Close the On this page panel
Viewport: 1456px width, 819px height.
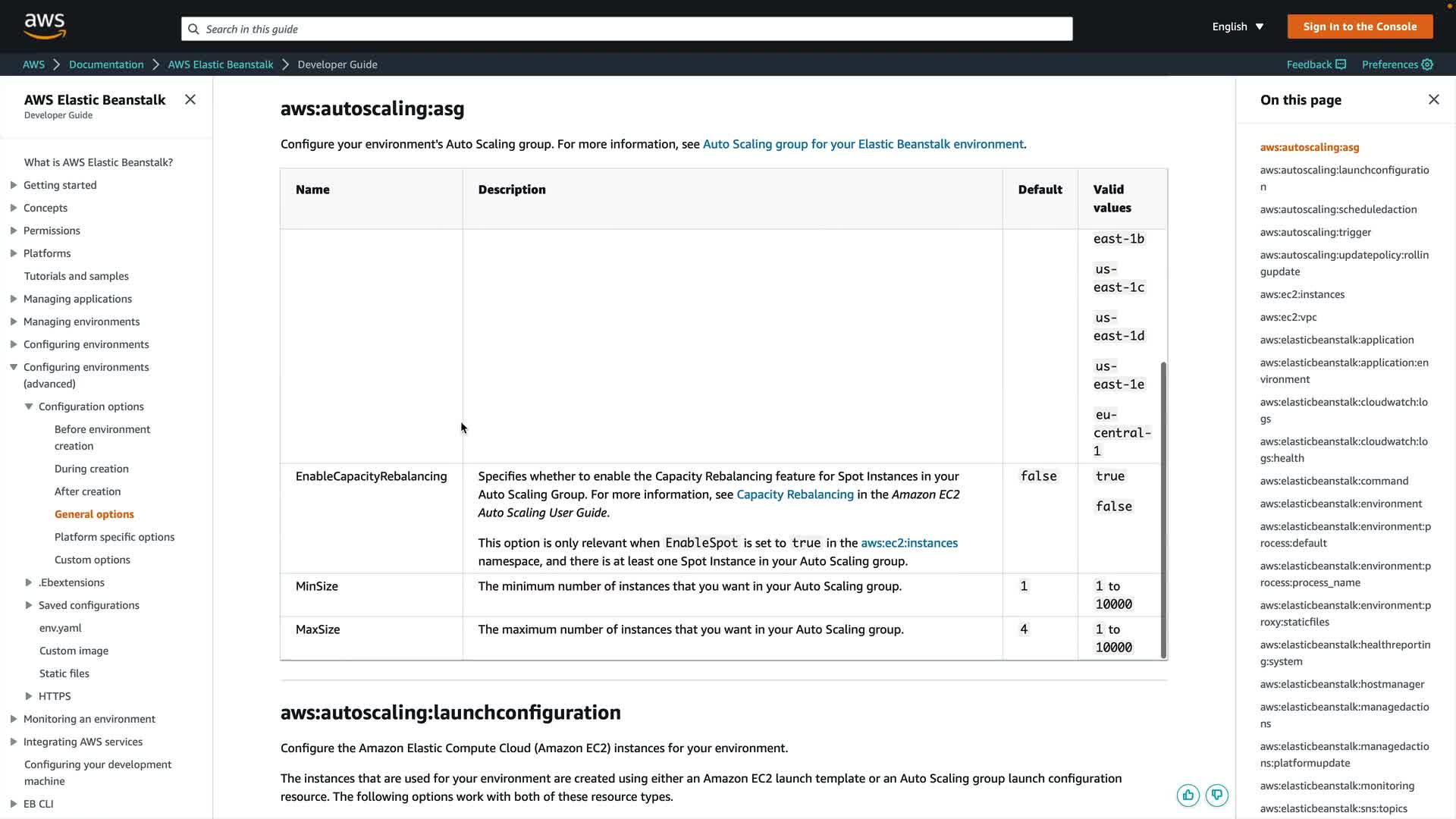tap(1433, 99)
